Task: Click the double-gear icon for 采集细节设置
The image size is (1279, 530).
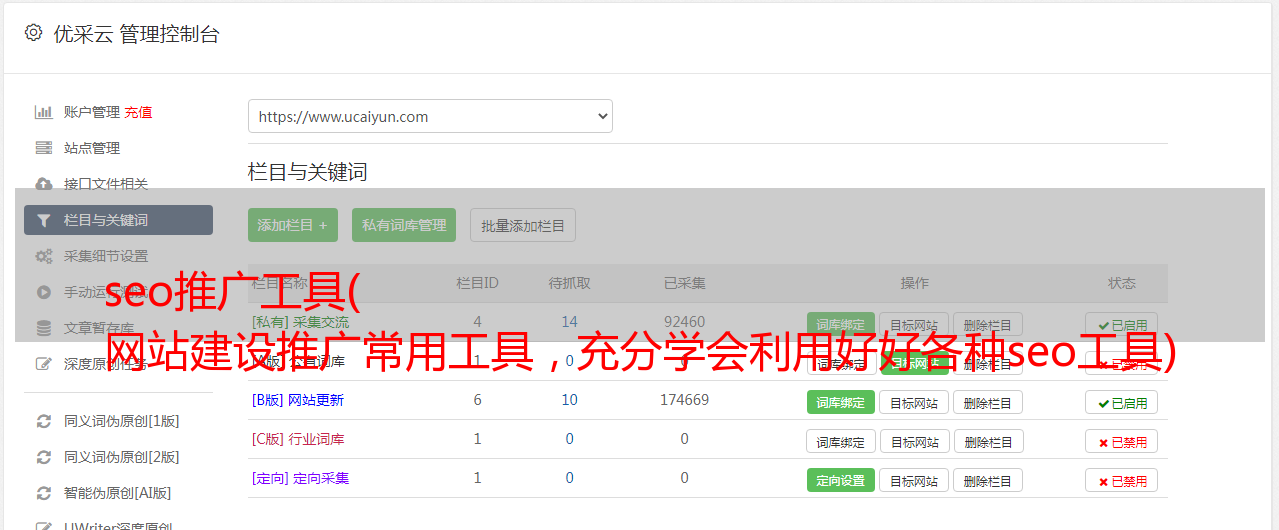Action: coord(43,256)
